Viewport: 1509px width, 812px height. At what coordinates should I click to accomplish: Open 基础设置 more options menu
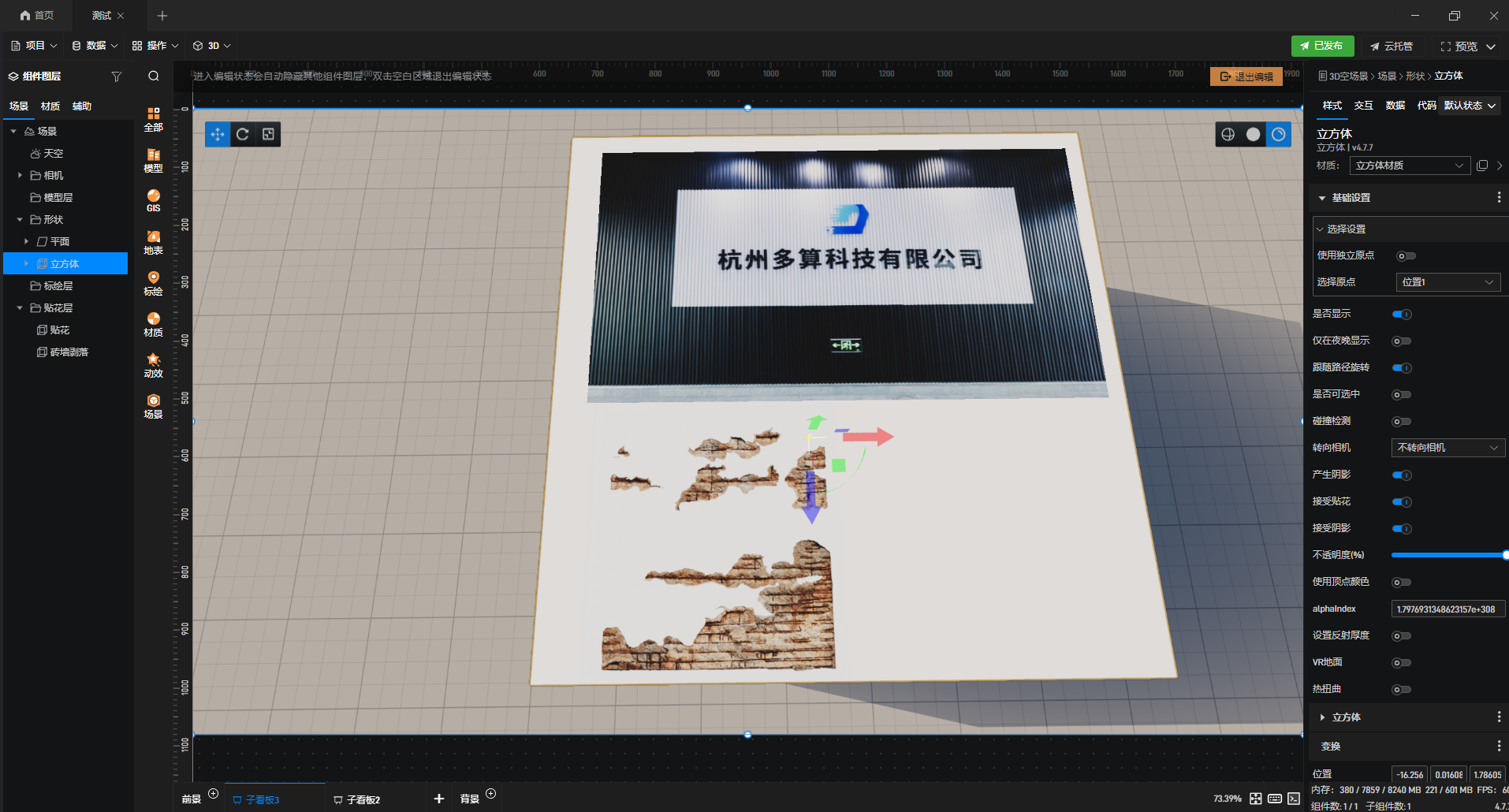tap(1499, 198)
